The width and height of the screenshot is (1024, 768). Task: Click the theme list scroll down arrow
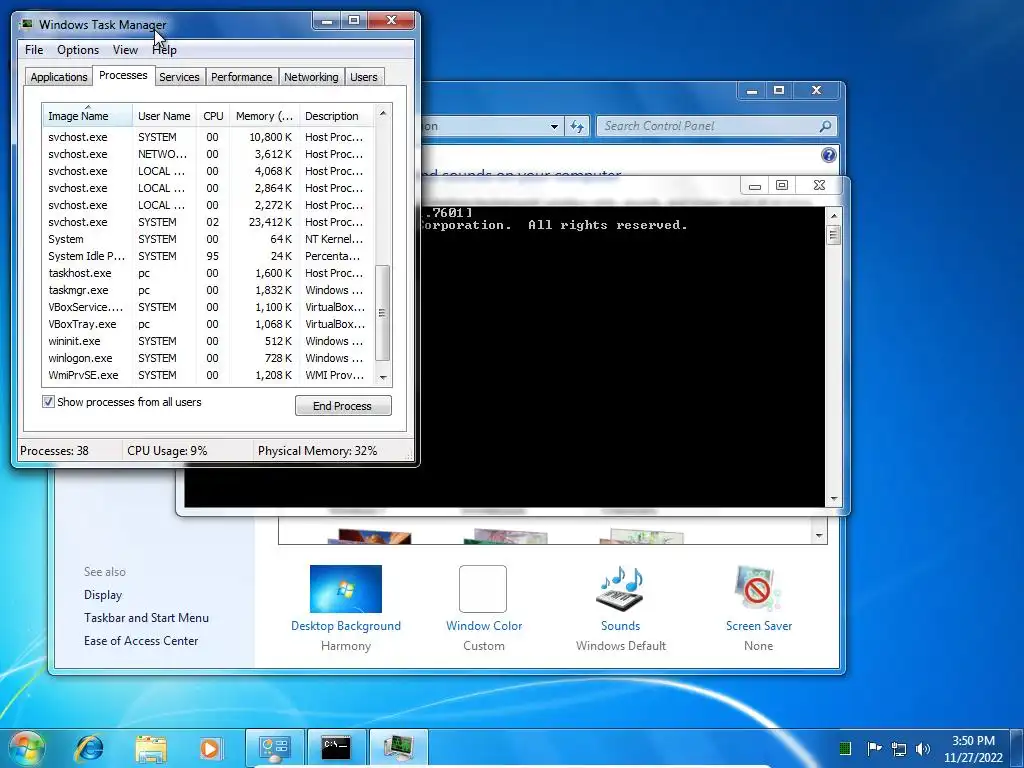[x=819, y=536]
